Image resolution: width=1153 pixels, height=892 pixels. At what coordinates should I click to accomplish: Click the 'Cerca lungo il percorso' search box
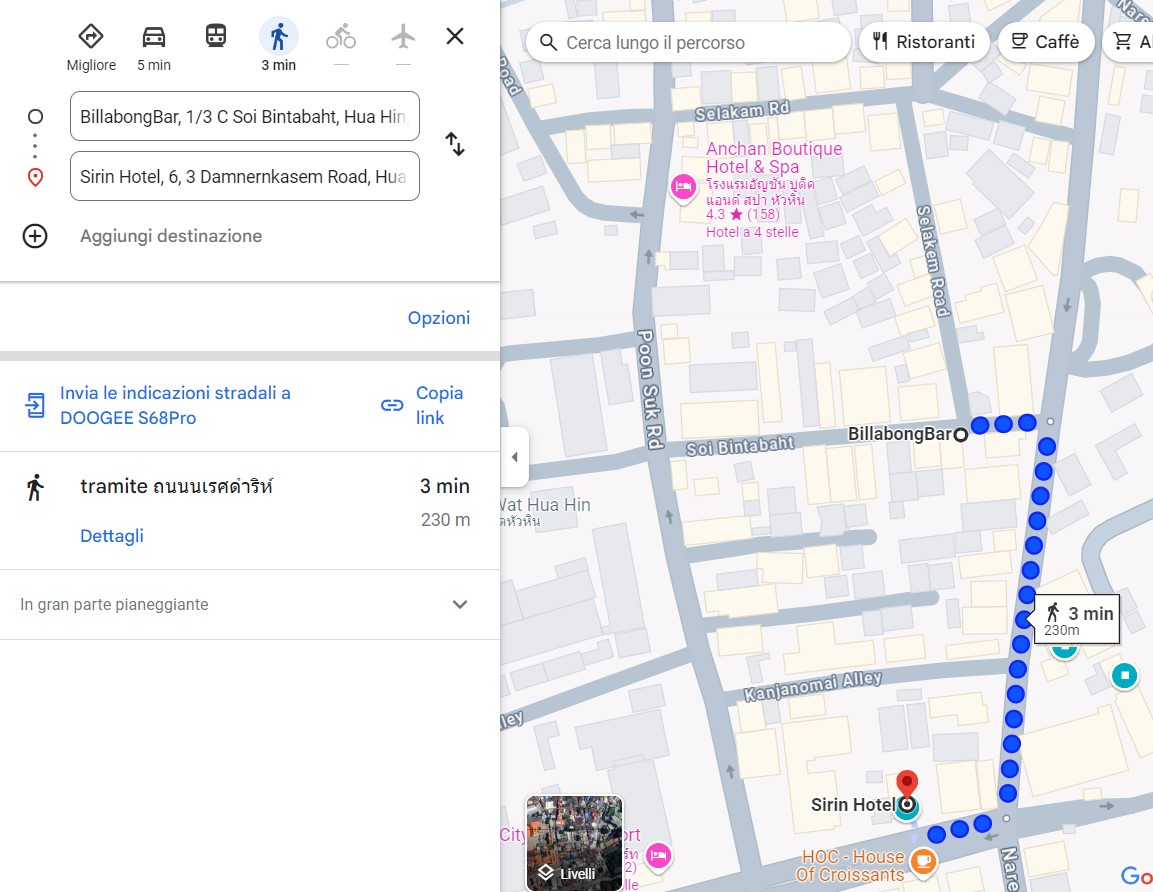690,43
